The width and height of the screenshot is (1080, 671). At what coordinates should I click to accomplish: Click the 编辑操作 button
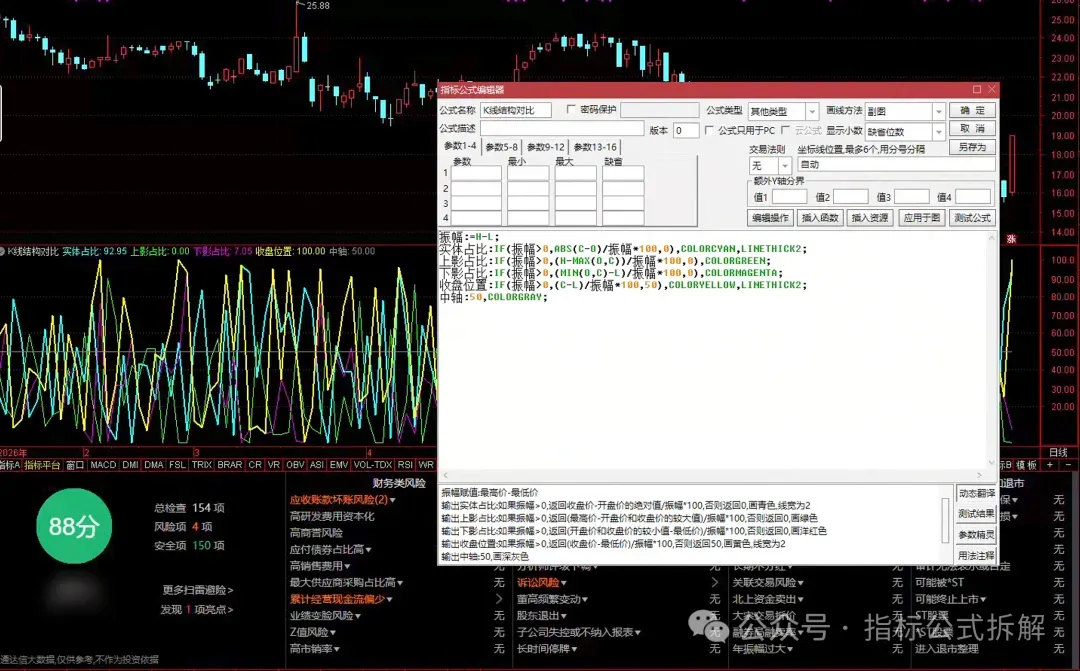770,218
